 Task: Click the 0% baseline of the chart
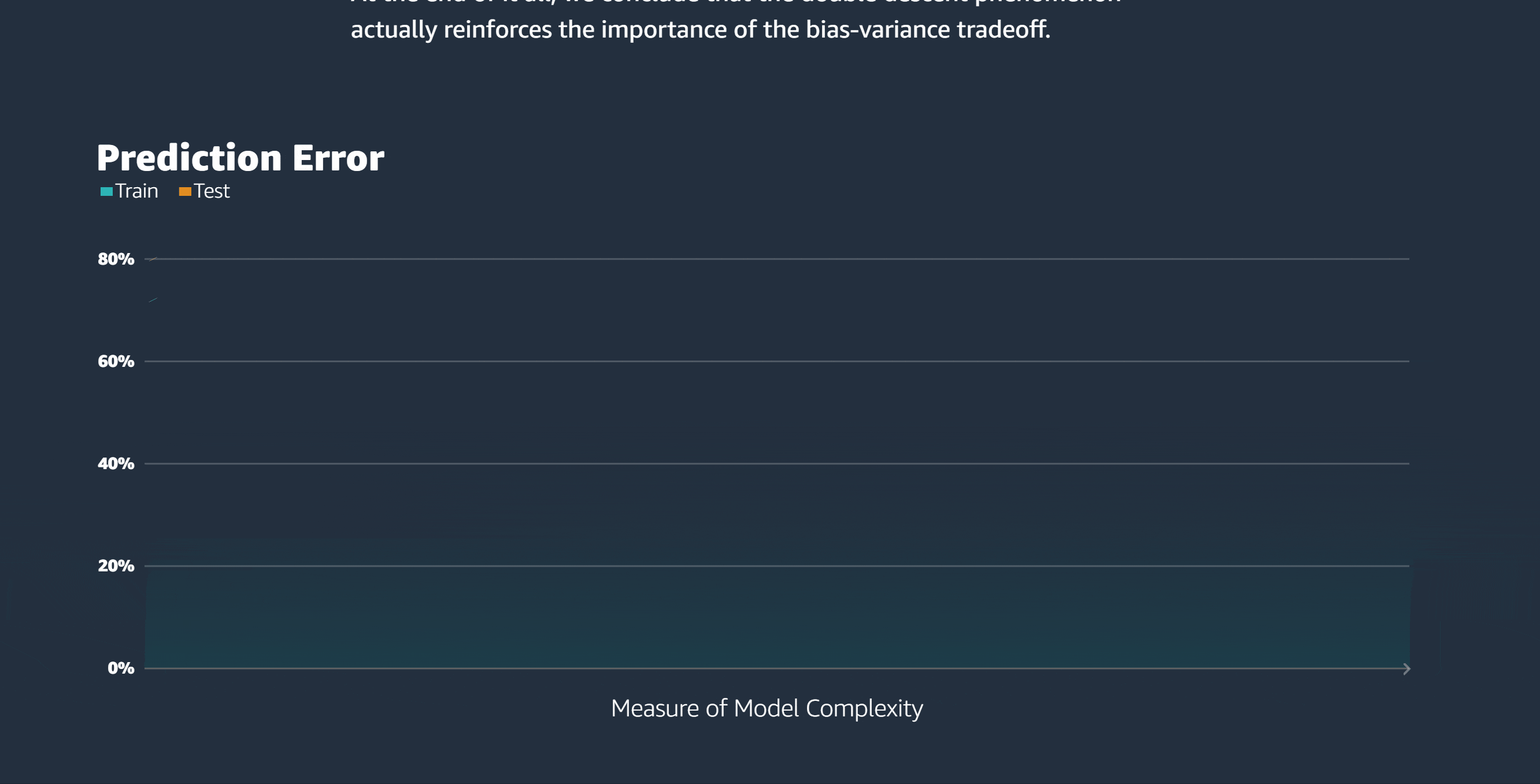pos(774,668)
